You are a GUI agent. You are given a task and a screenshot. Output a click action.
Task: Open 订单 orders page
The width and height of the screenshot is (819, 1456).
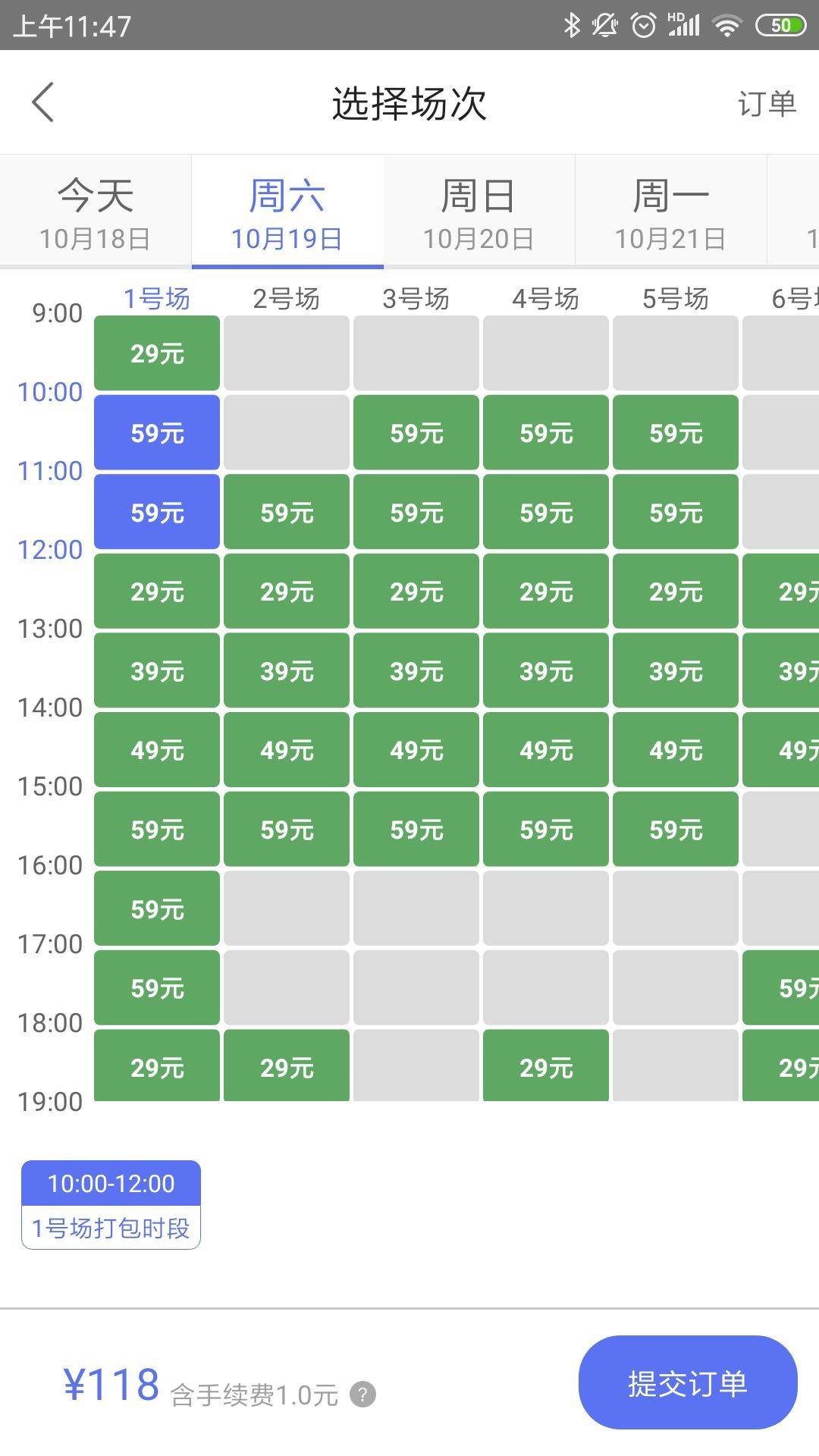tap(767, 103)
